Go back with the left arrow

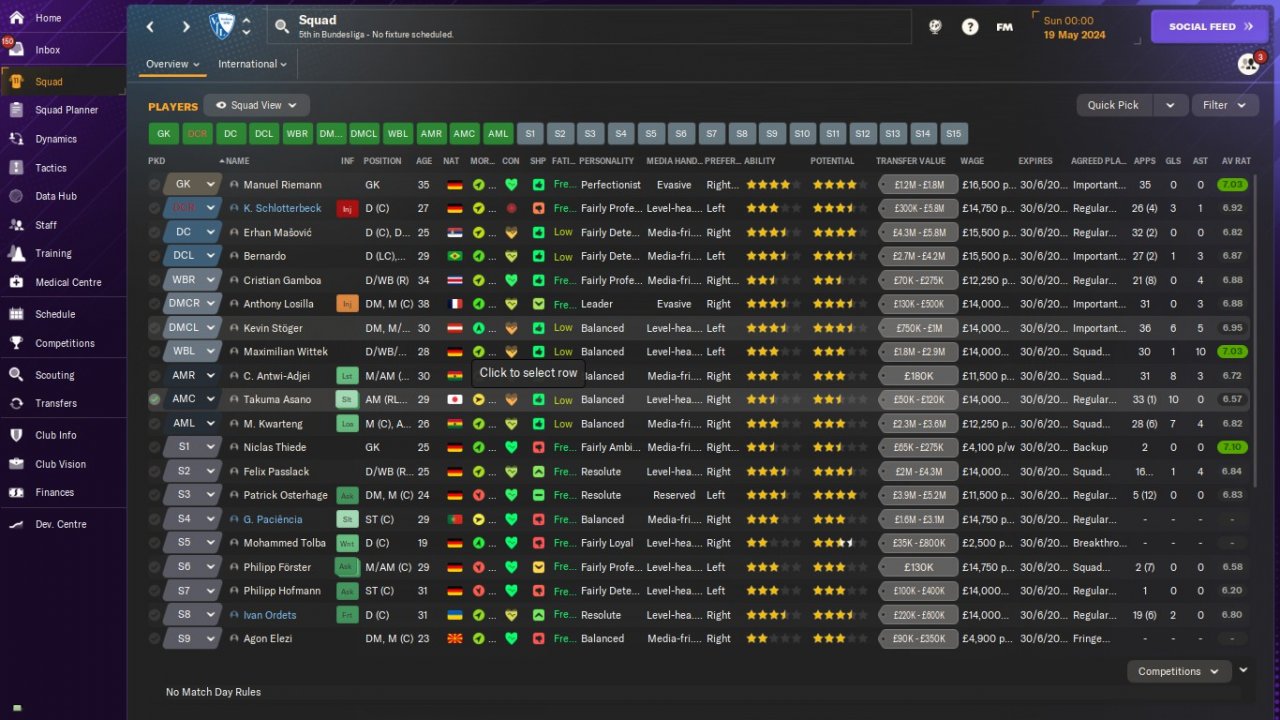(150, 27)
